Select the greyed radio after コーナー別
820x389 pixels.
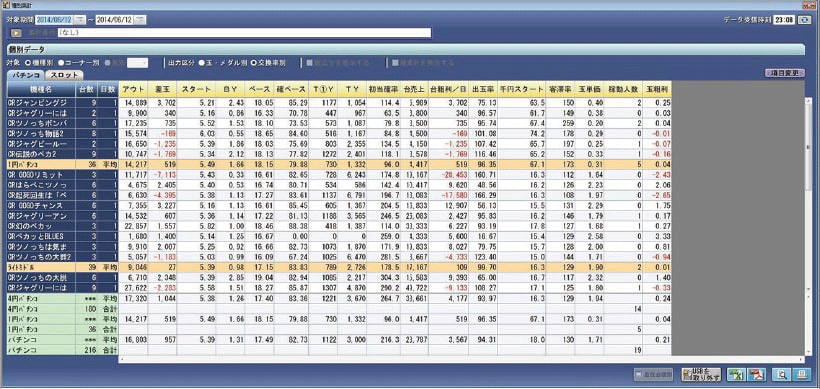[x=107, y=63]
